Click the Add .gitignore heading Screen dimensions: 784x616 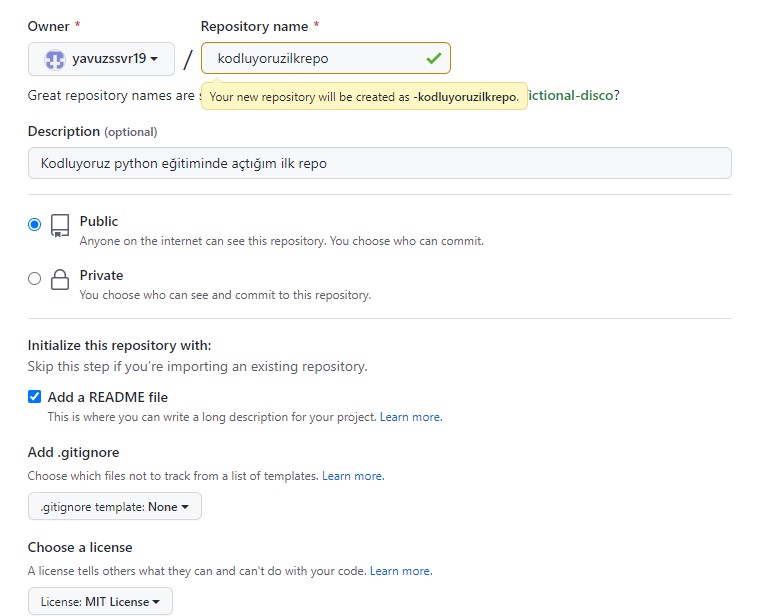74,452
